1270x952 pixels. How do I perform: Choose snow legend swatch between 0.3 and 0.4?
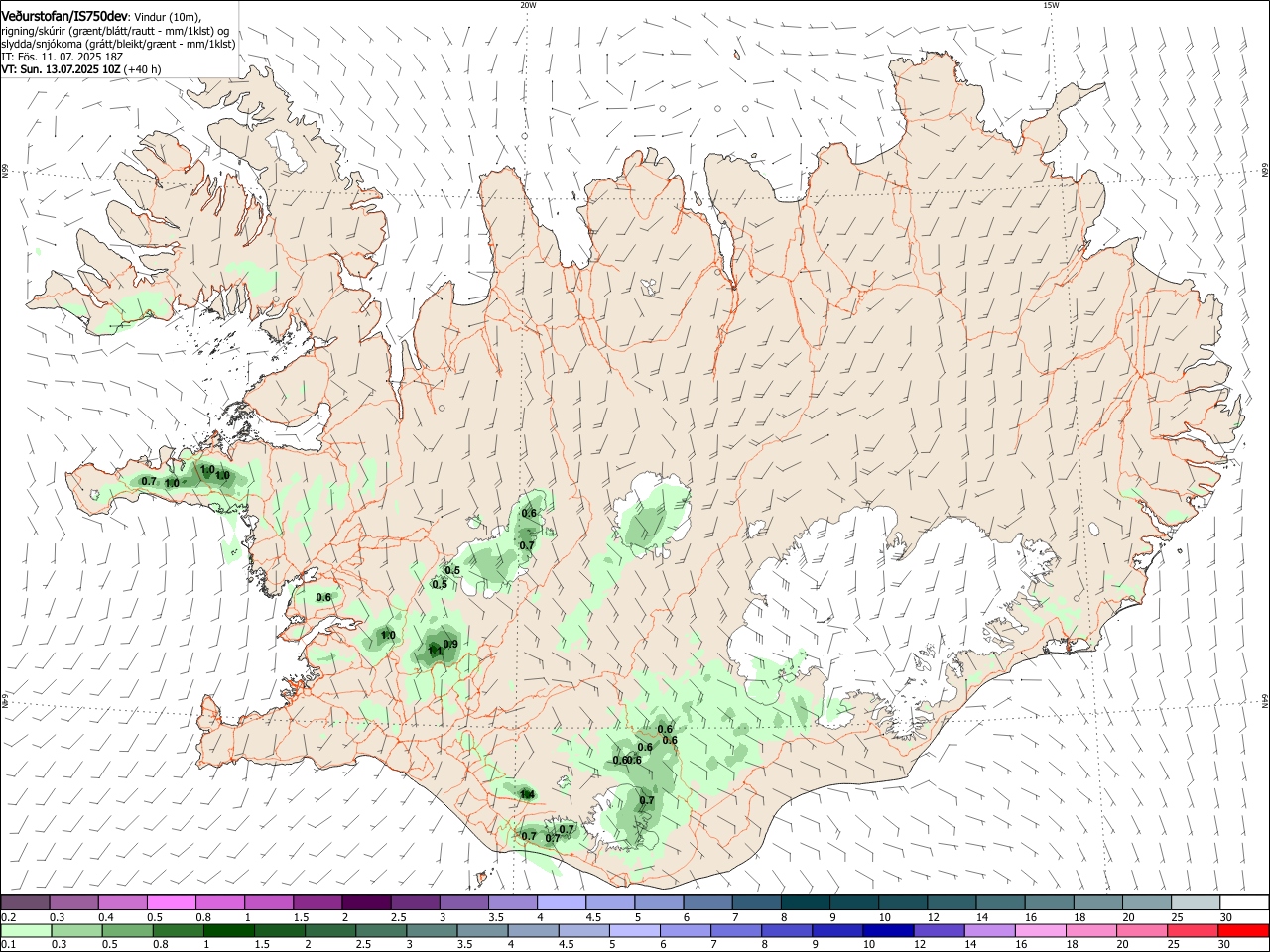pyautogui.click(x=74, y=902)
